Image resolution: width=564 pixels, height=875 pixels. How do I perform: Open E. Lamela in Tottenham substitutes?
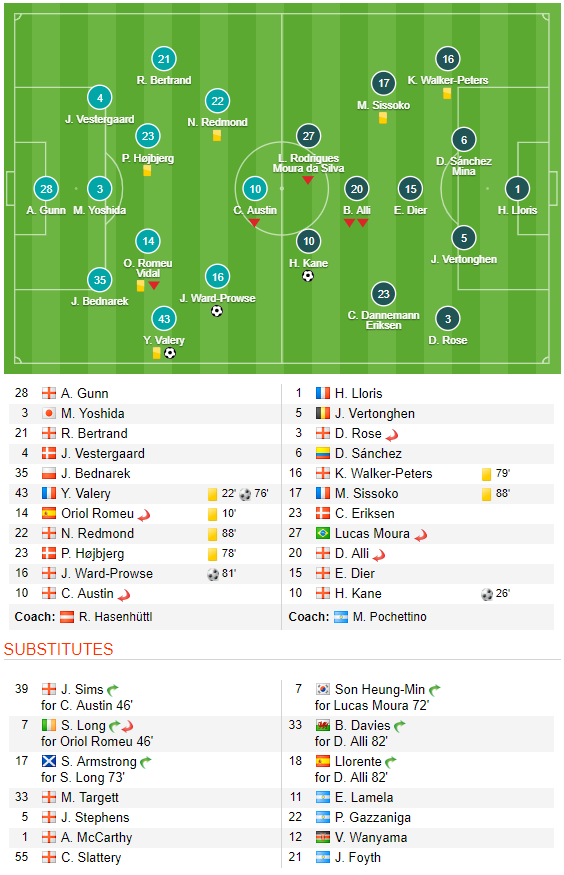pyautogui.click(x=364, y=797)
